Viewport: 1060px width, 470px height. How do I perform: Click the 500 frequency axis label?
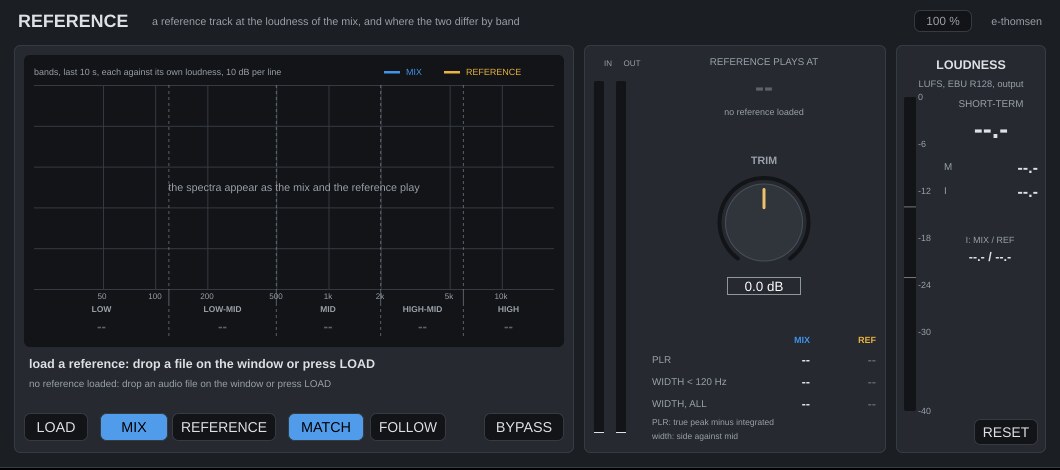pyautogui.click(x=276, y=296)
